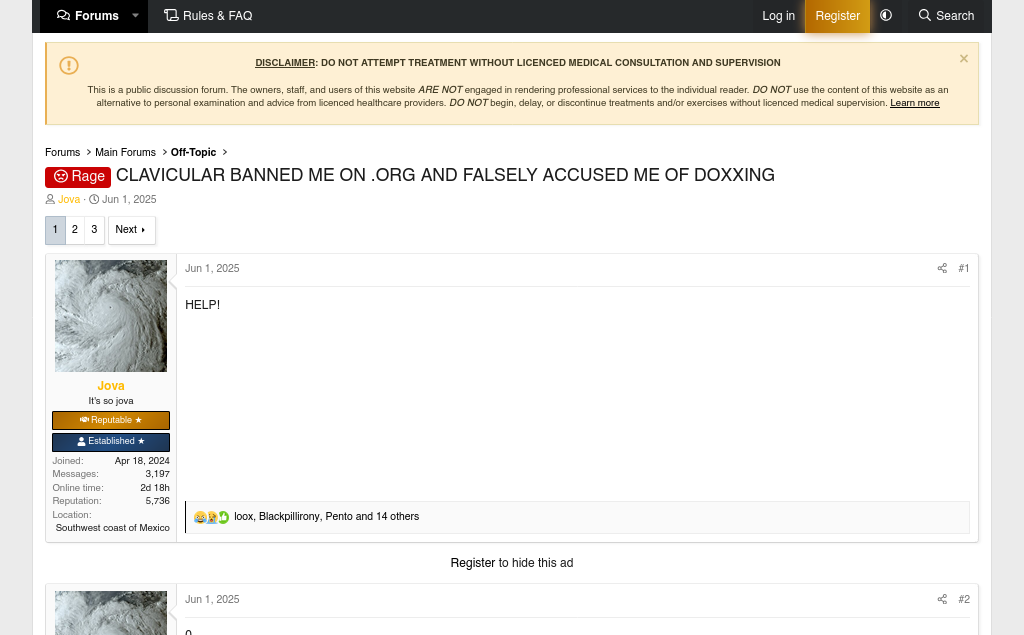Click share icon on post #1

click(x=942, y=269)
